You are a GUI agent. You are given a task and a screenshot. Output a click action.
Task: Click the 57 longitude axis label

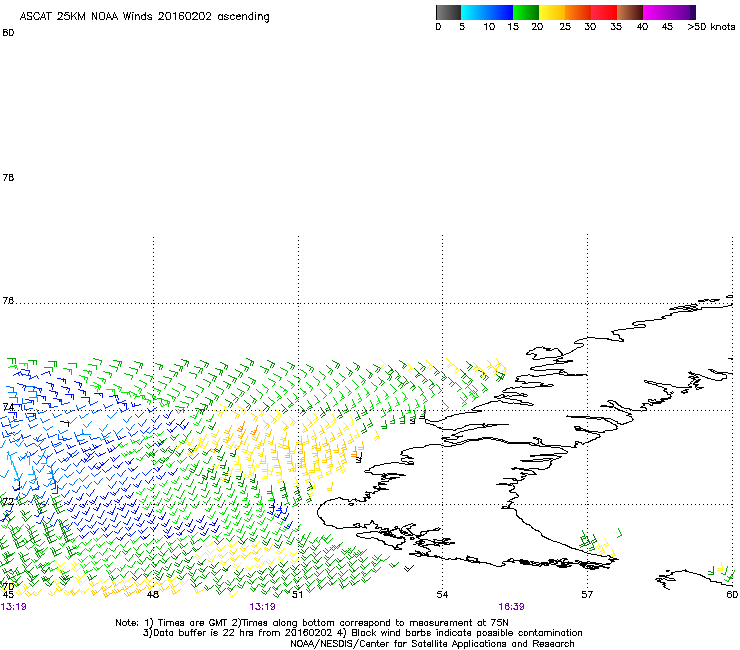pos(587,594)
